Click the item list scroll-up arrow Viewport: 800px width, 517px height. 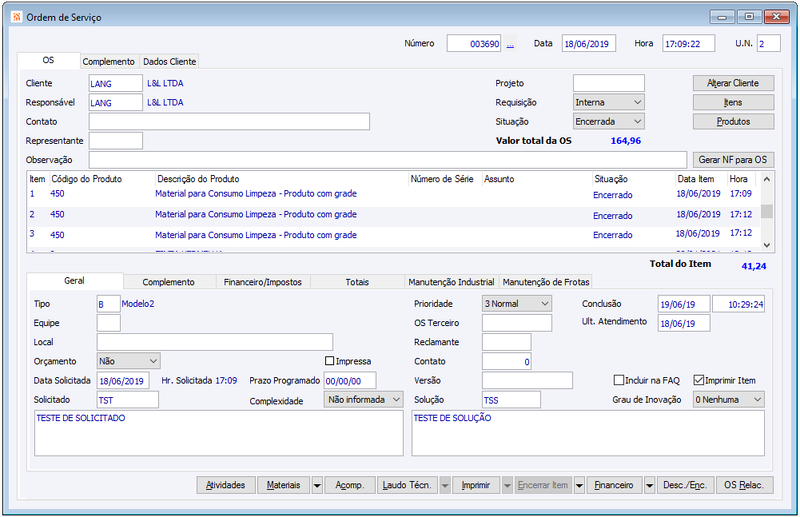[x=766, y=179]
